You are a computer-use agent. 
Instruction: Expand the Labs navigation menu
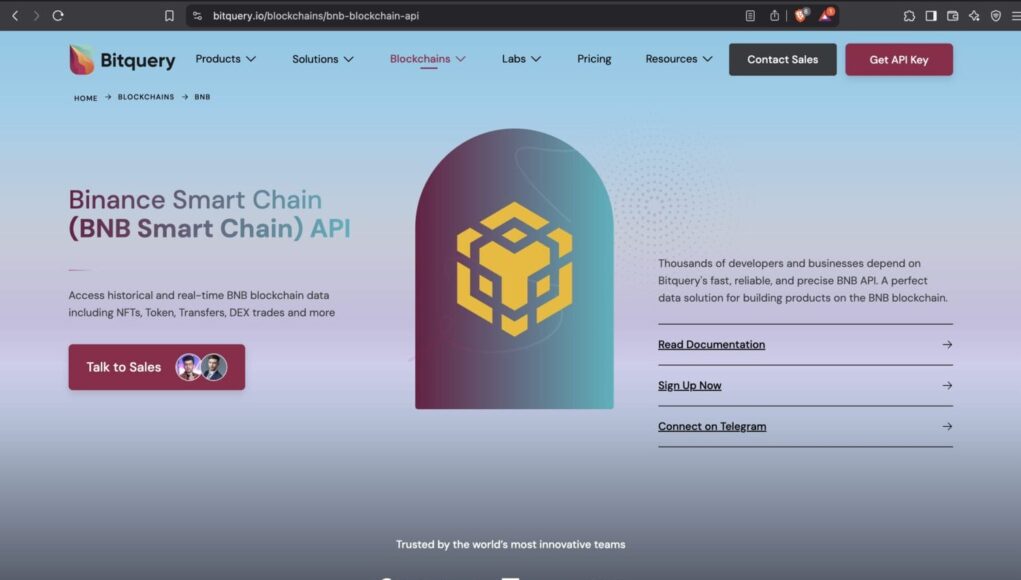coord(521,59)
